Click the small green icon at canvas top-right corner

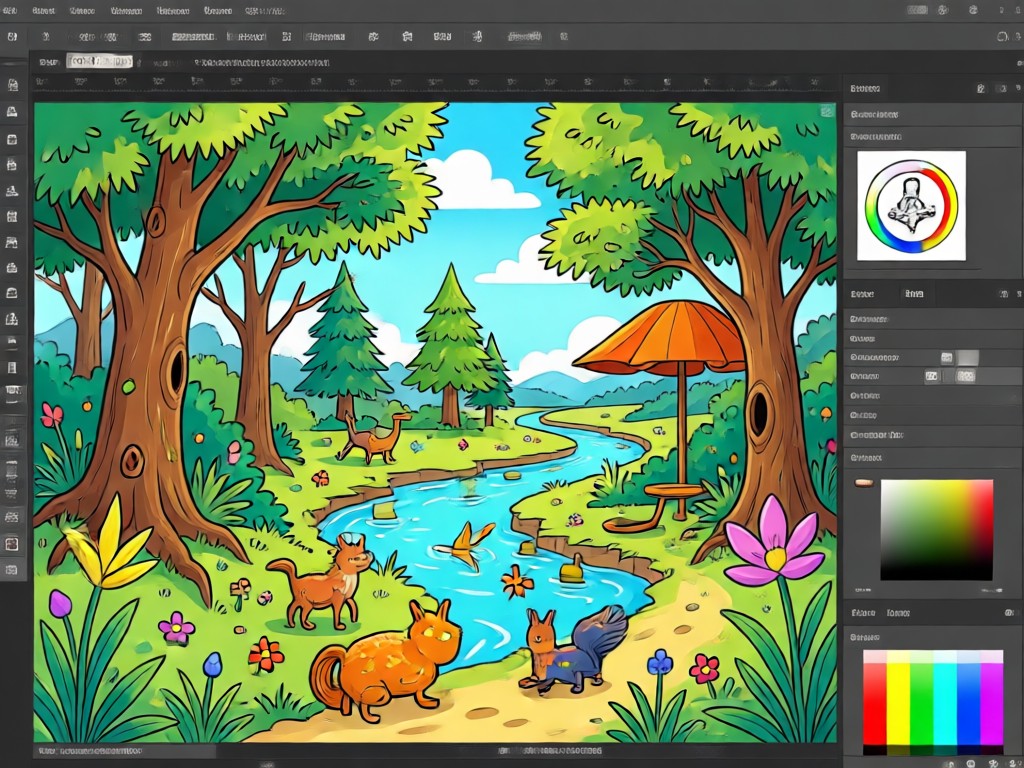[x=827, y=112]
